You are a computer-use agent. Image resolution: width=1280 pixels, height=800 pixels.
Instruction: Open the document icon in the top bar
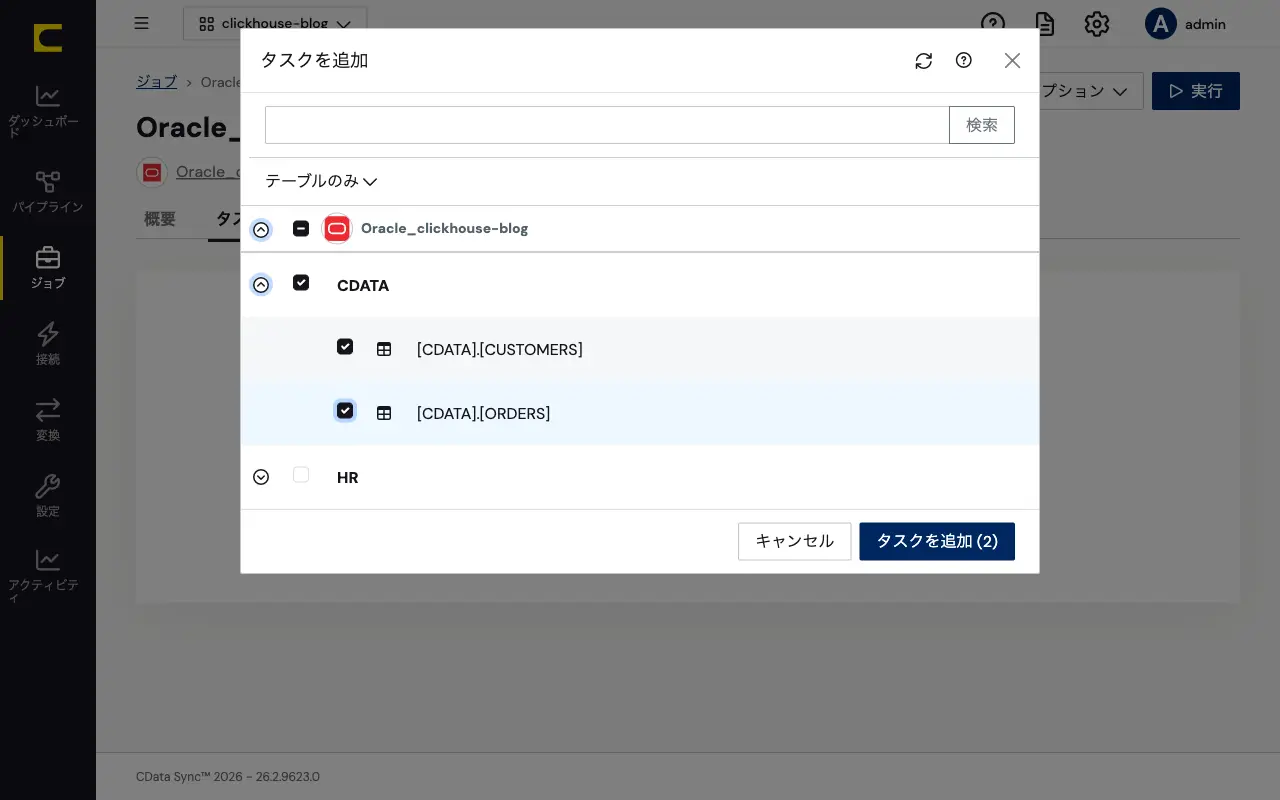(x=1045, y=24)
